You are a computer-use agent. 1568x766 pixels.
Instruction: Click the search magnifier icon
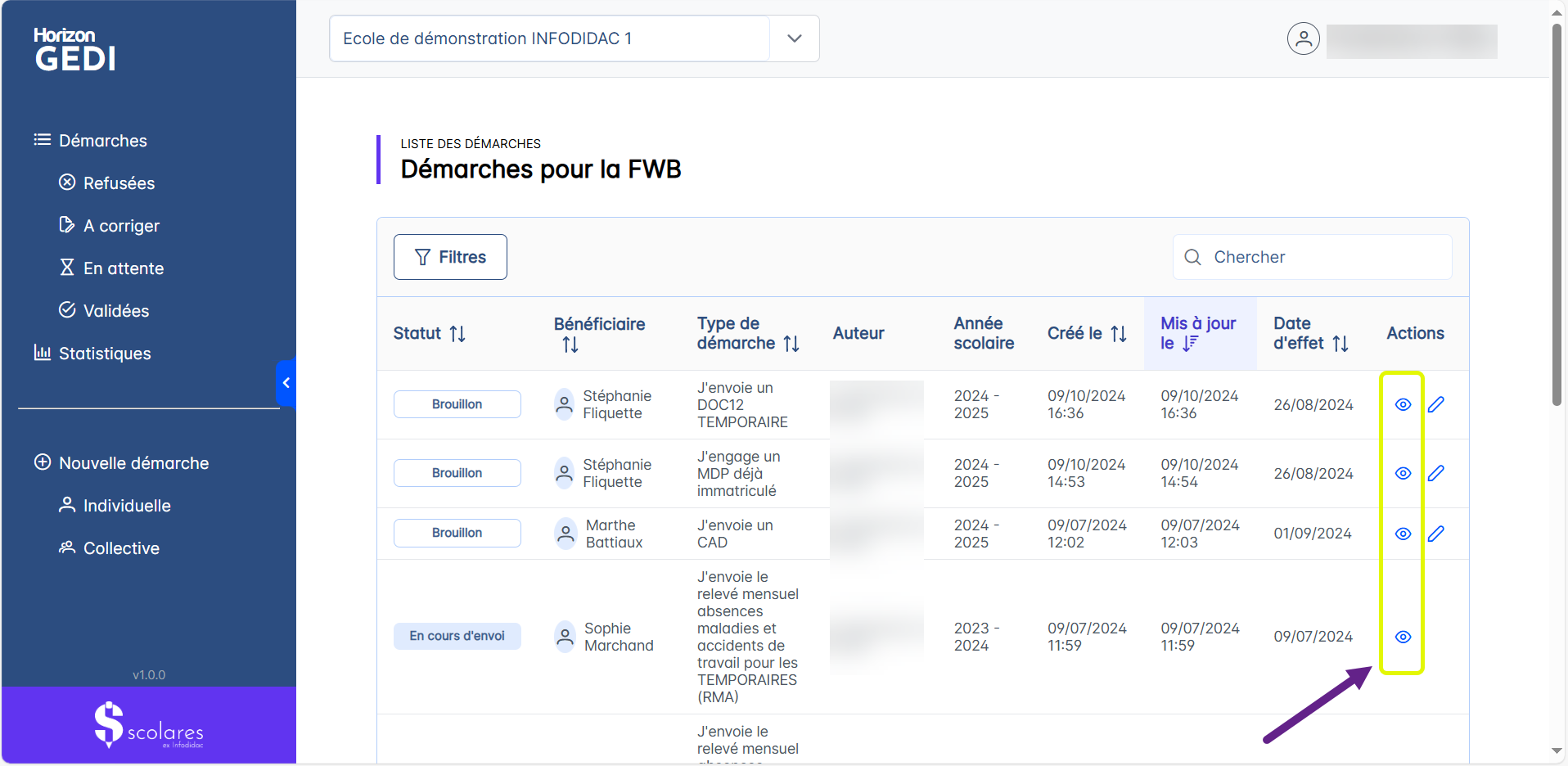point(1193,257)
